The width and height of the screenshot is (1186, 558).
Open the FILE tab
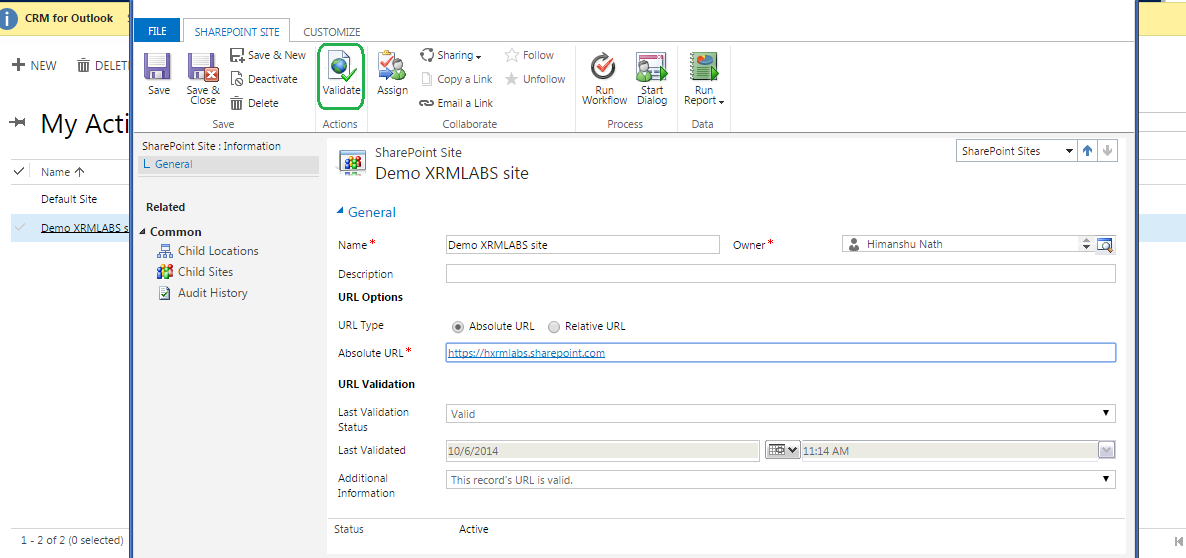coord(157,31)
